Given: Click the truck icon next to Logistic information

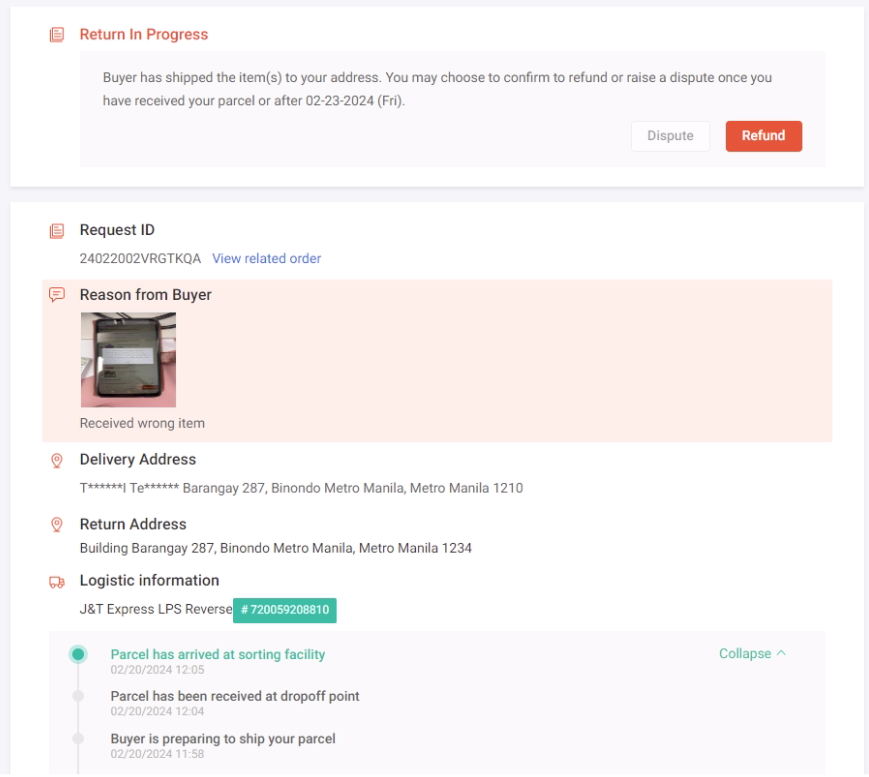Looking at the screenshot, I should [57, 580].
